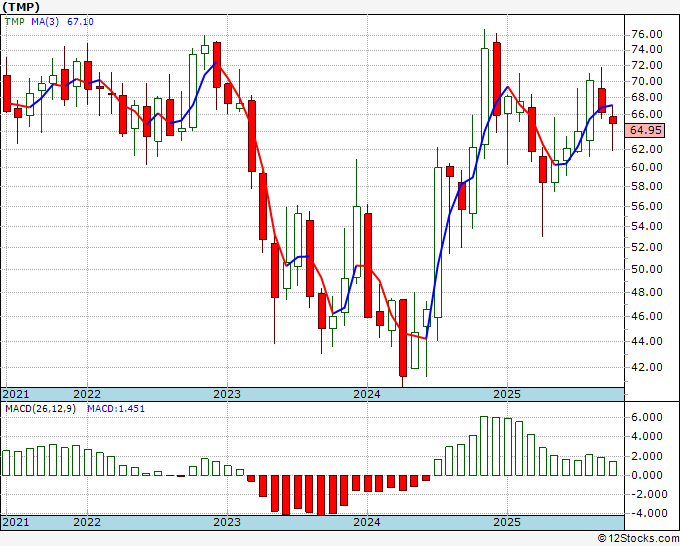Click the MACD(26,12,9) indicator label
The height and width of the screenshot is (546, 680).
(x=40, y=409)
